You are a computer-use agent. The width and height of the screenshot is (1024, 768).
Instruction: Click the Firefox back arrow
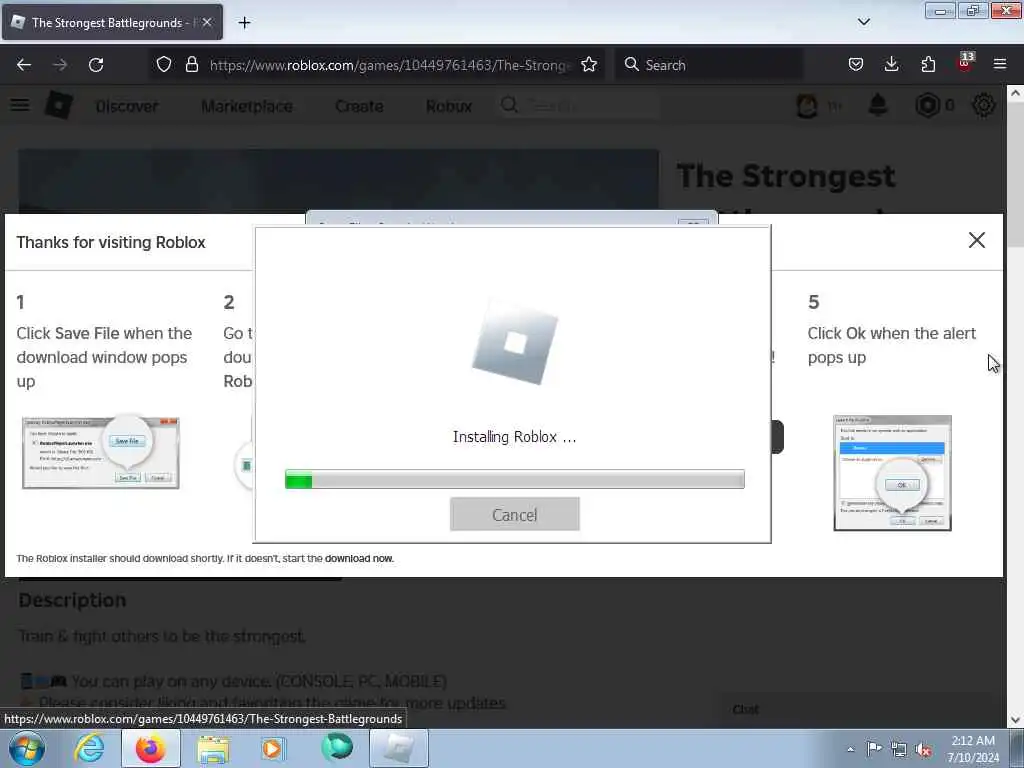[x=24, y=65]
